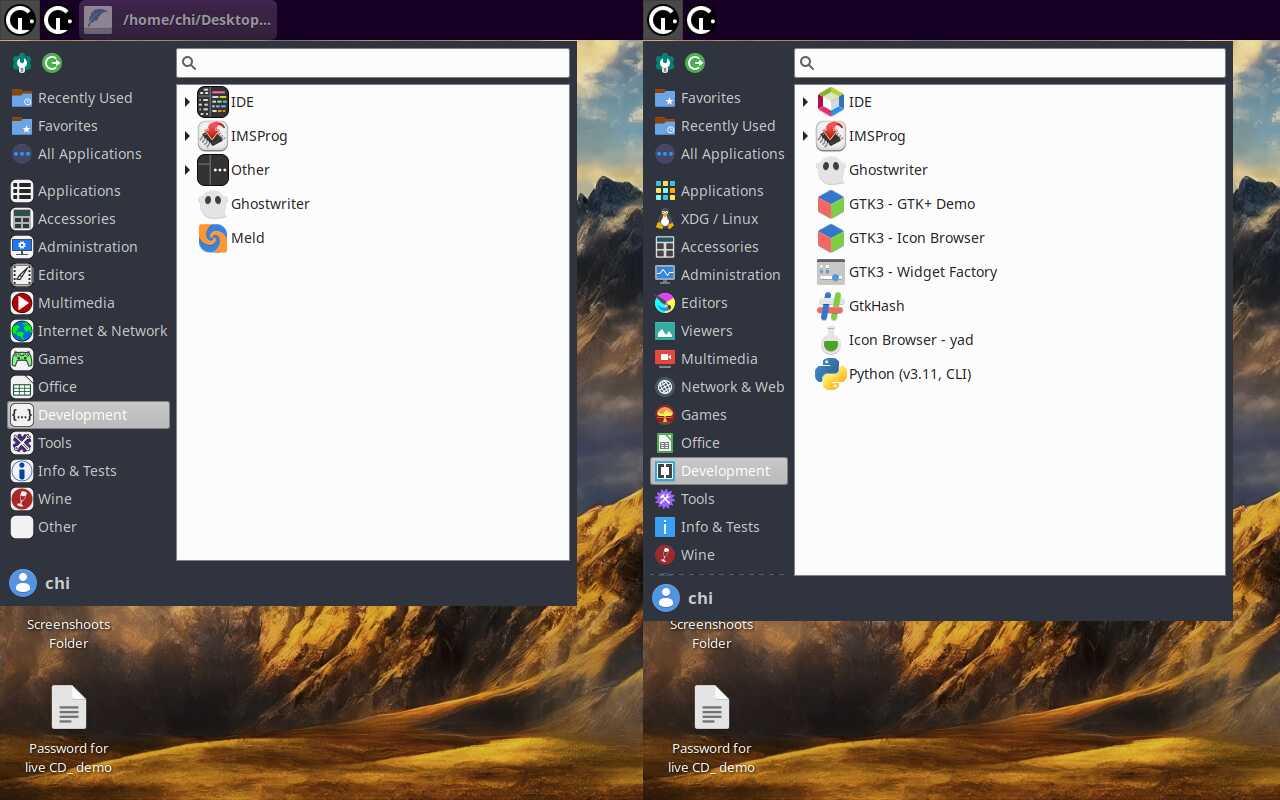Expand IMSProg submenu arrow in left menu

tap(187, 136)
